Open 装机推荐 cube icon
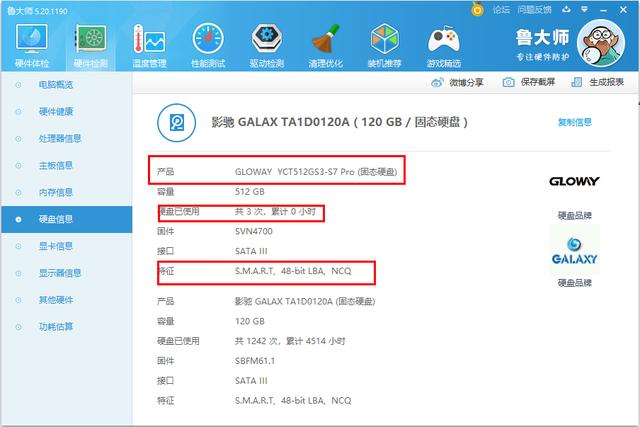The width and height of the screenshot is (640, 427). click(384, 44)
